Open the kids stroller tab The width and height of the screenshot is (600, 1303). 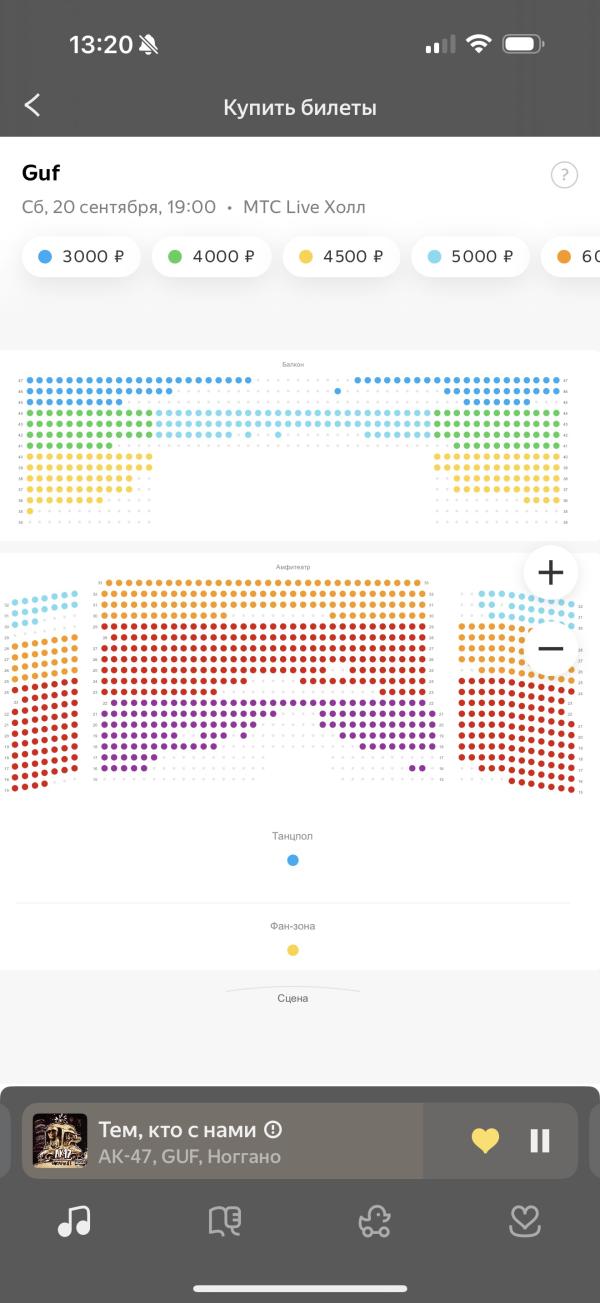pos(374,1221)
